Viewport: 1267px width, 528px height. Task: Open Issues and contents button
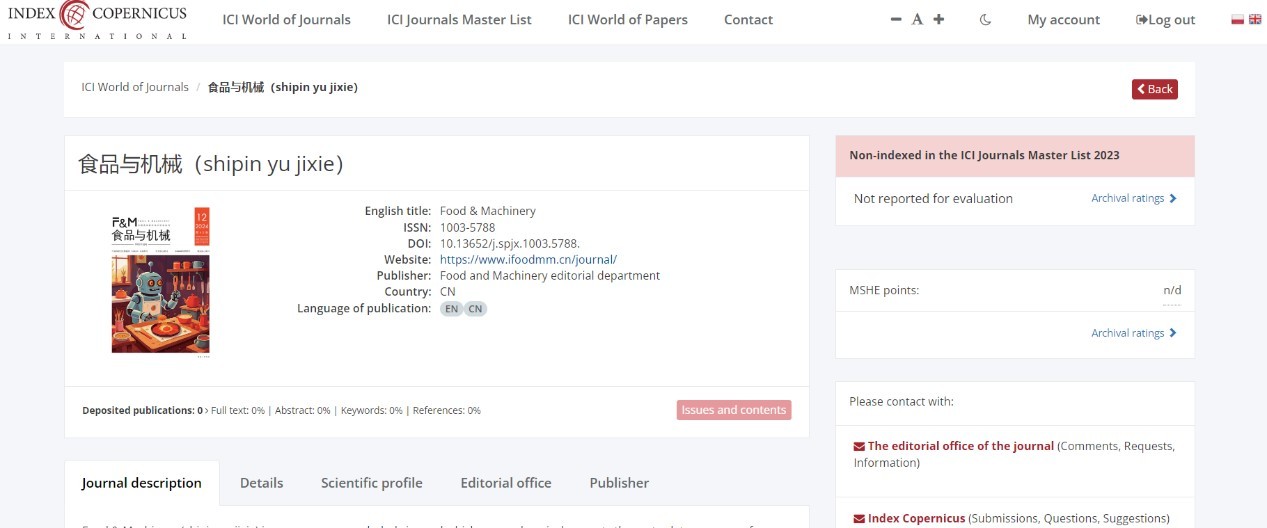pos(734,410)
